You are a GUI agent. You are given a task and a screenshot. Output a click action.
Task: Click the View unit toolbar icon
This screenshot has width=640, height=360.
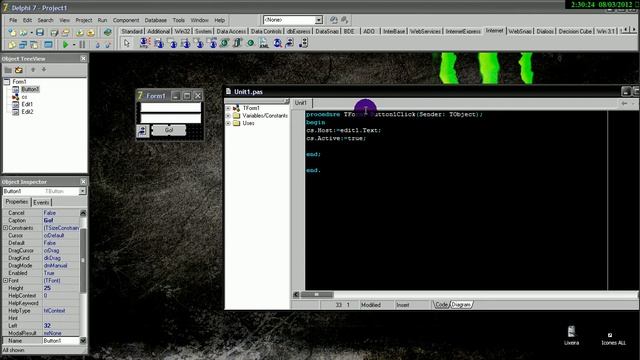pyautogui.click(x=12, y=44)
